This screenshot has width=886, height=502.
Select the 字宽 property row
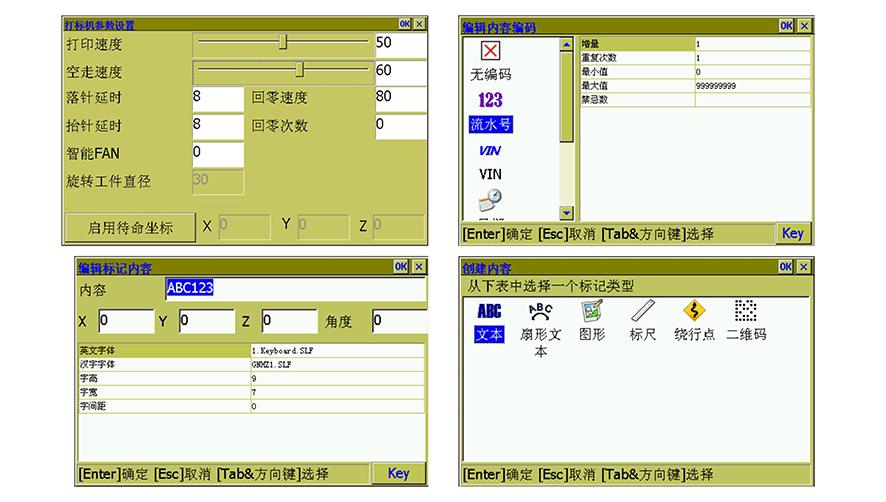[251, 392]
